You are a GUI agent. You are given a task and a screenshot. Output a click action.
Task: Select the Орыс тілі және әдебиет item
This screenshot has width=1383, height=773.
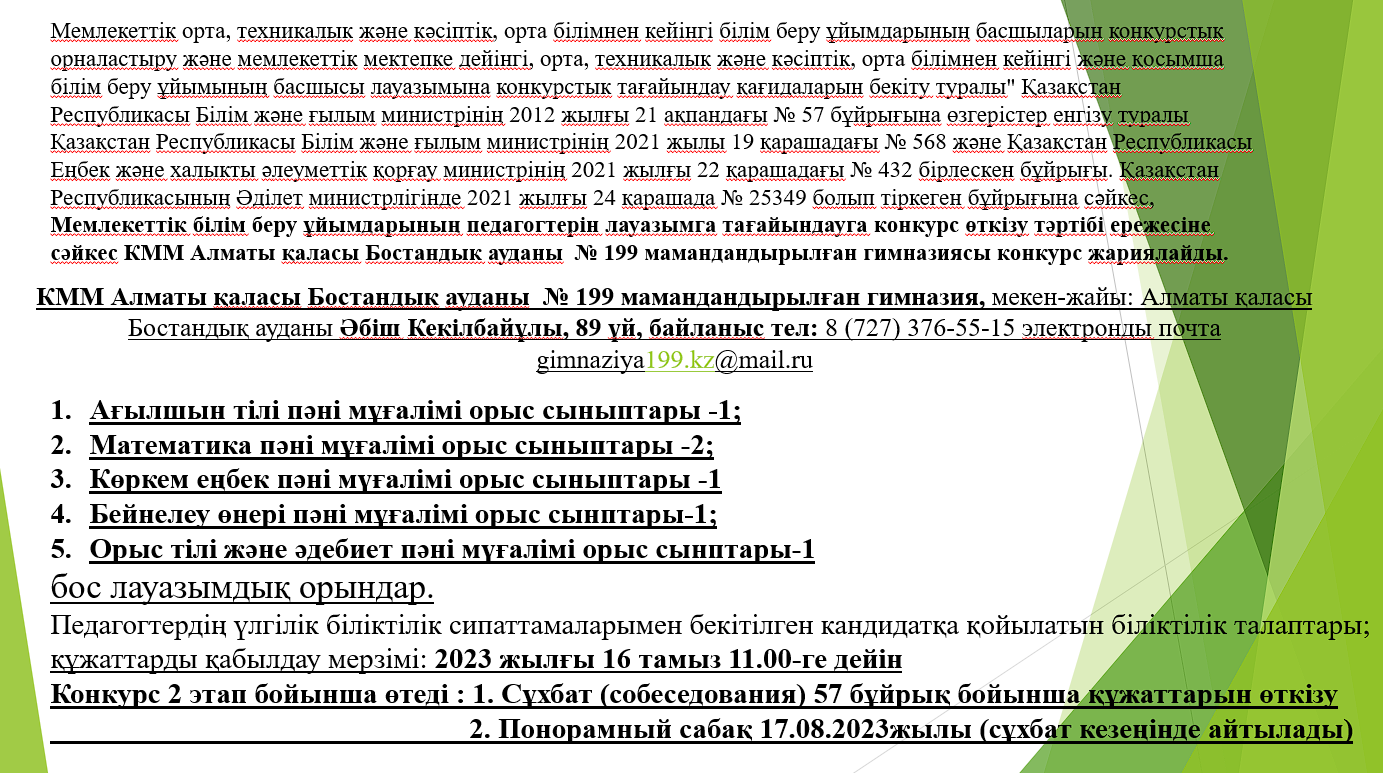(451, 550)
